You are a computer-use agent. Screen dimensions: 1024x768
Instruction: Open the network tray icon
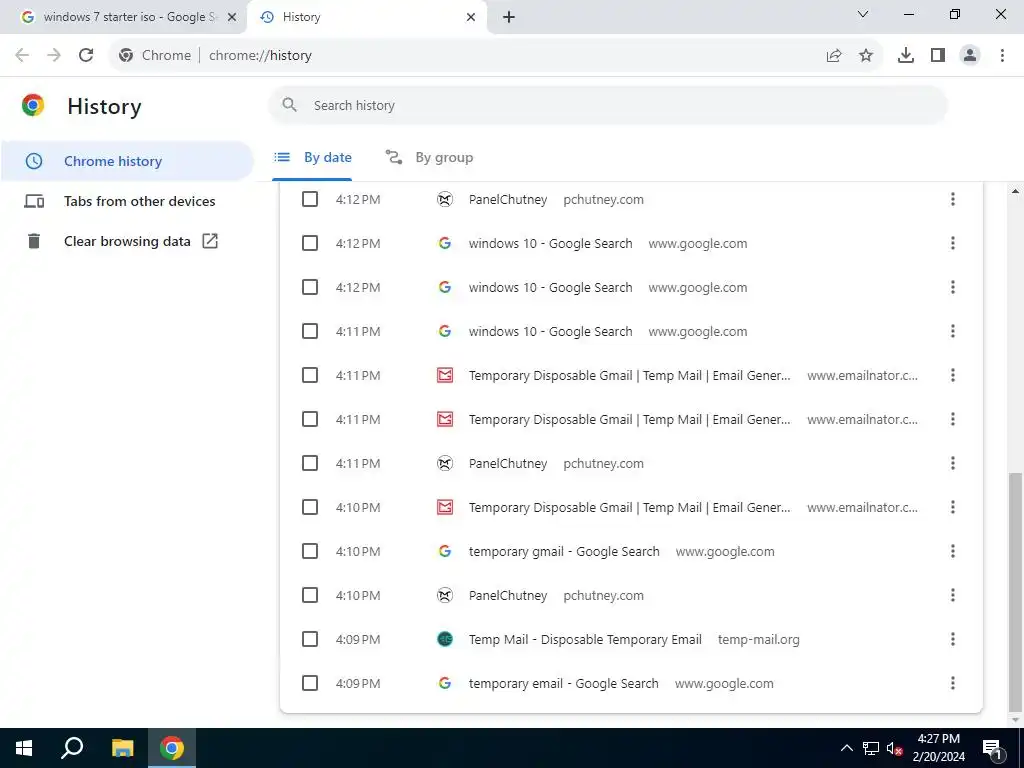tap(871, 748)
